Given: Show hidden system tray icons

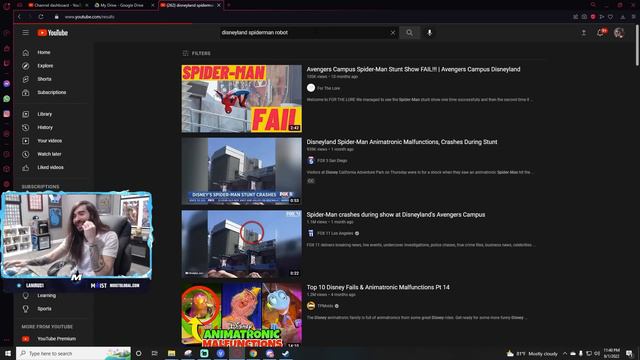Looking at the screenshot, I should 565,353.
